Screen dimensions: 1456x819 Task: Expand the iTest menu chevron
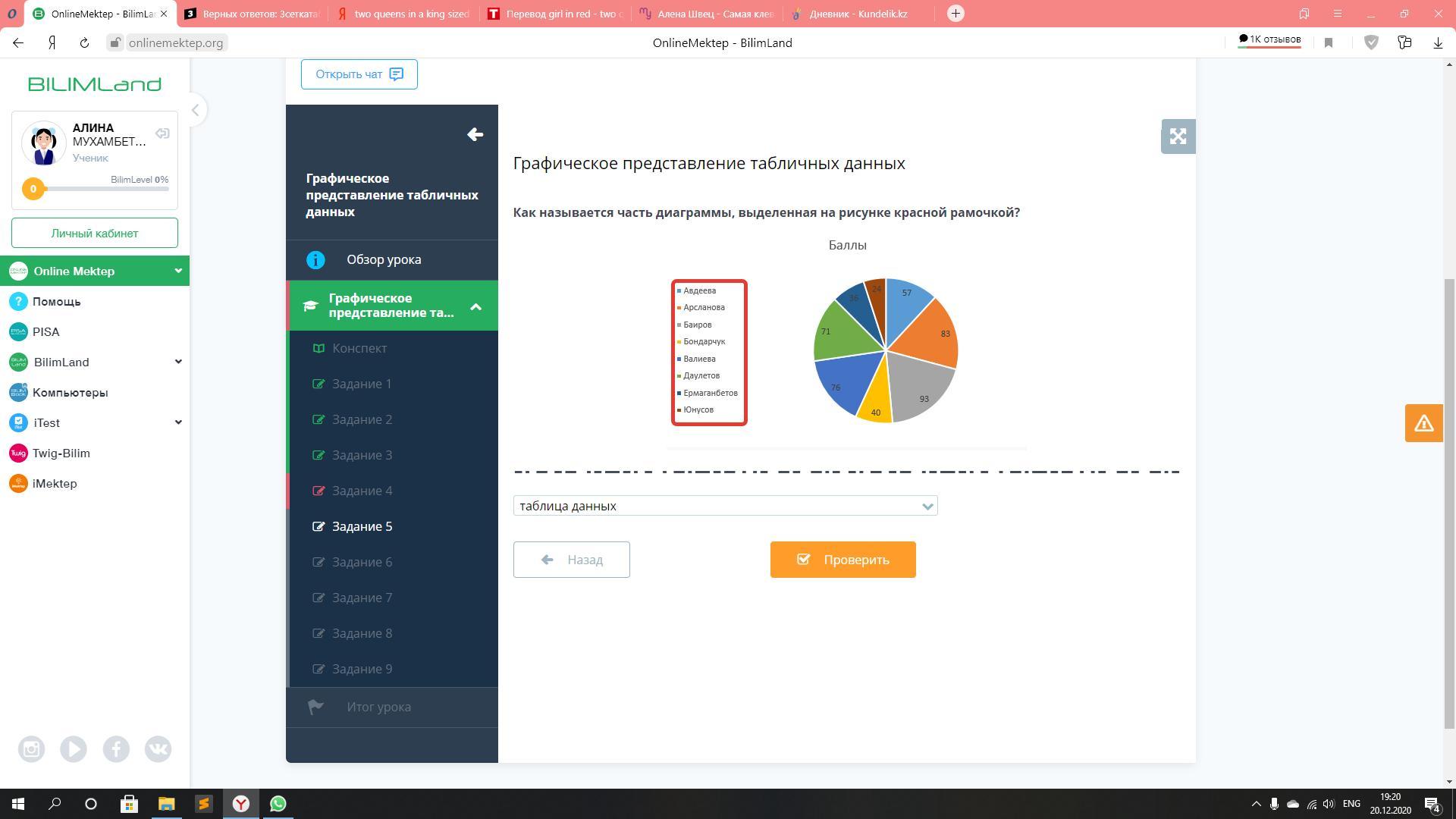[178, 422]
